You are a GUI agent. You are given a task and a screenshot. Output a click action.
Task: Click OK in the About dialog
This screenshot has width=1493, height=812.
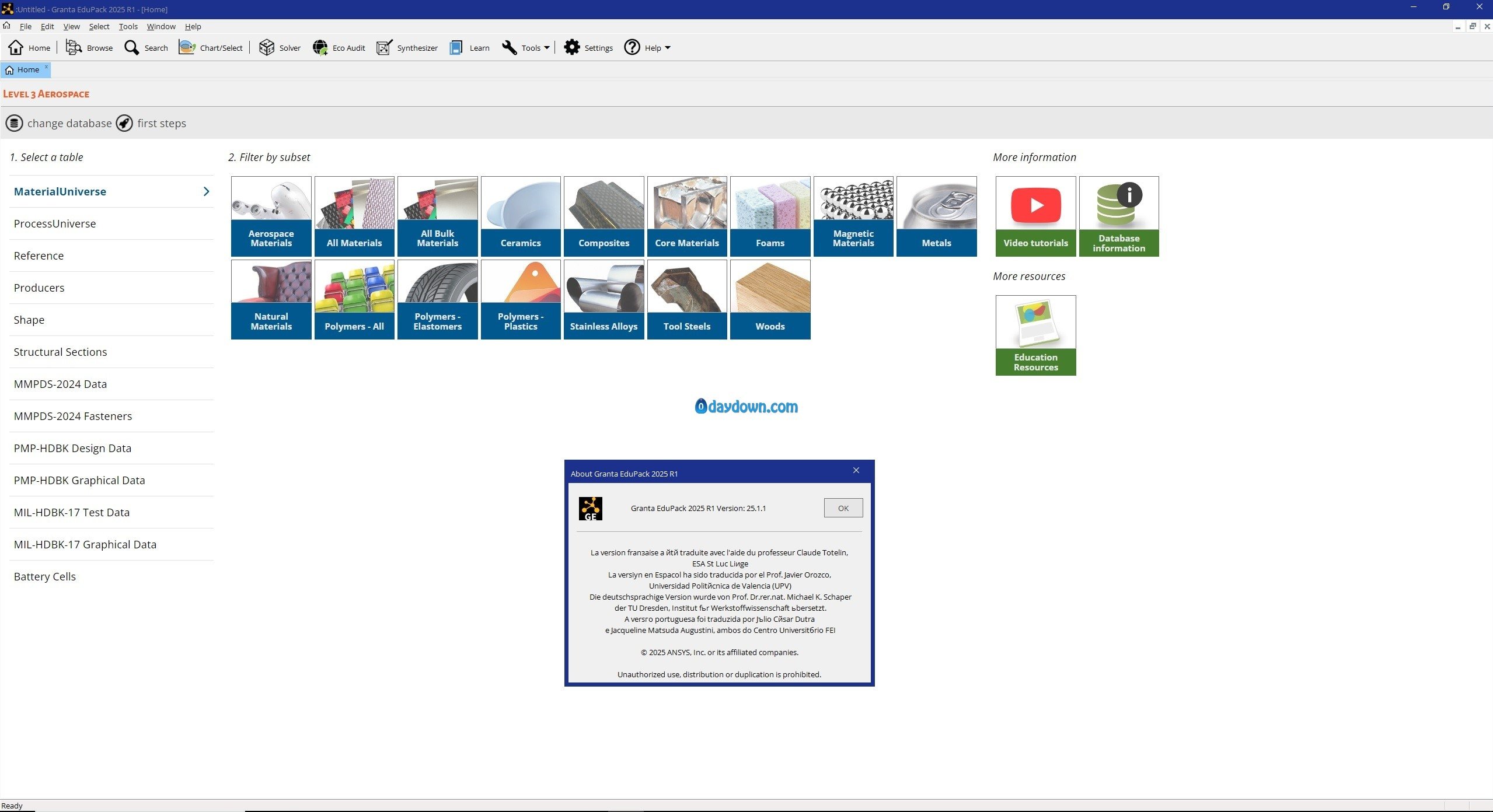[843, 508]
